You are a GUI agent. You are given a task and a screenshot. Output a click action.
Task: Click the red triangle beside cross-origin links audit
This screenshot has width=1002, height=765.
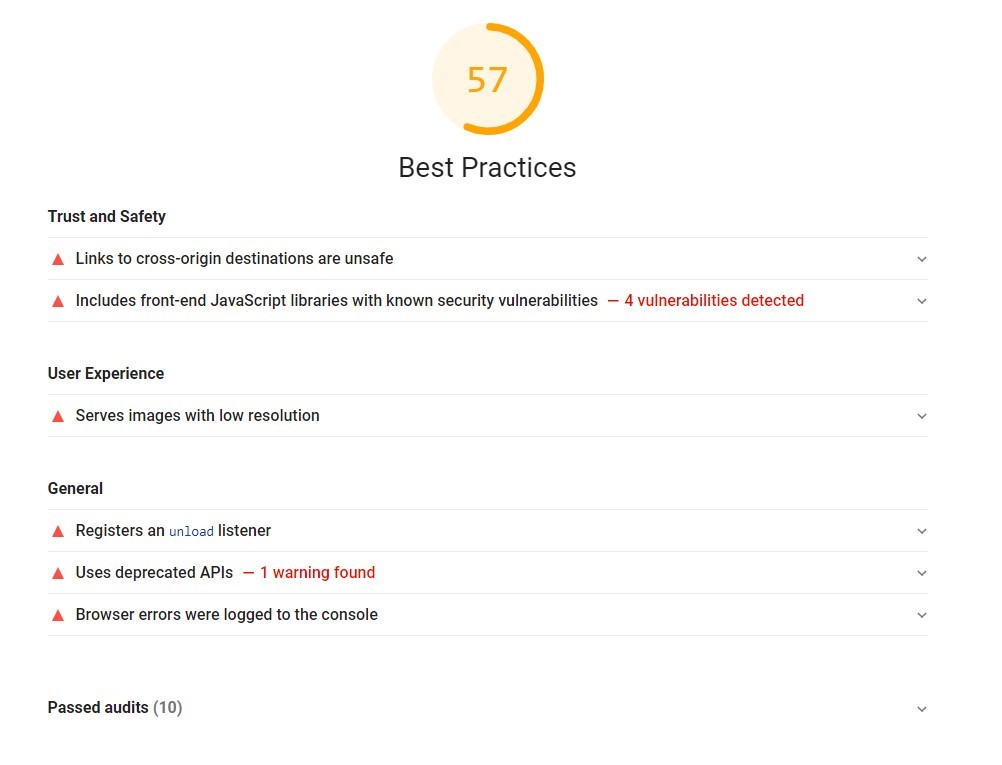click(58, 259)
